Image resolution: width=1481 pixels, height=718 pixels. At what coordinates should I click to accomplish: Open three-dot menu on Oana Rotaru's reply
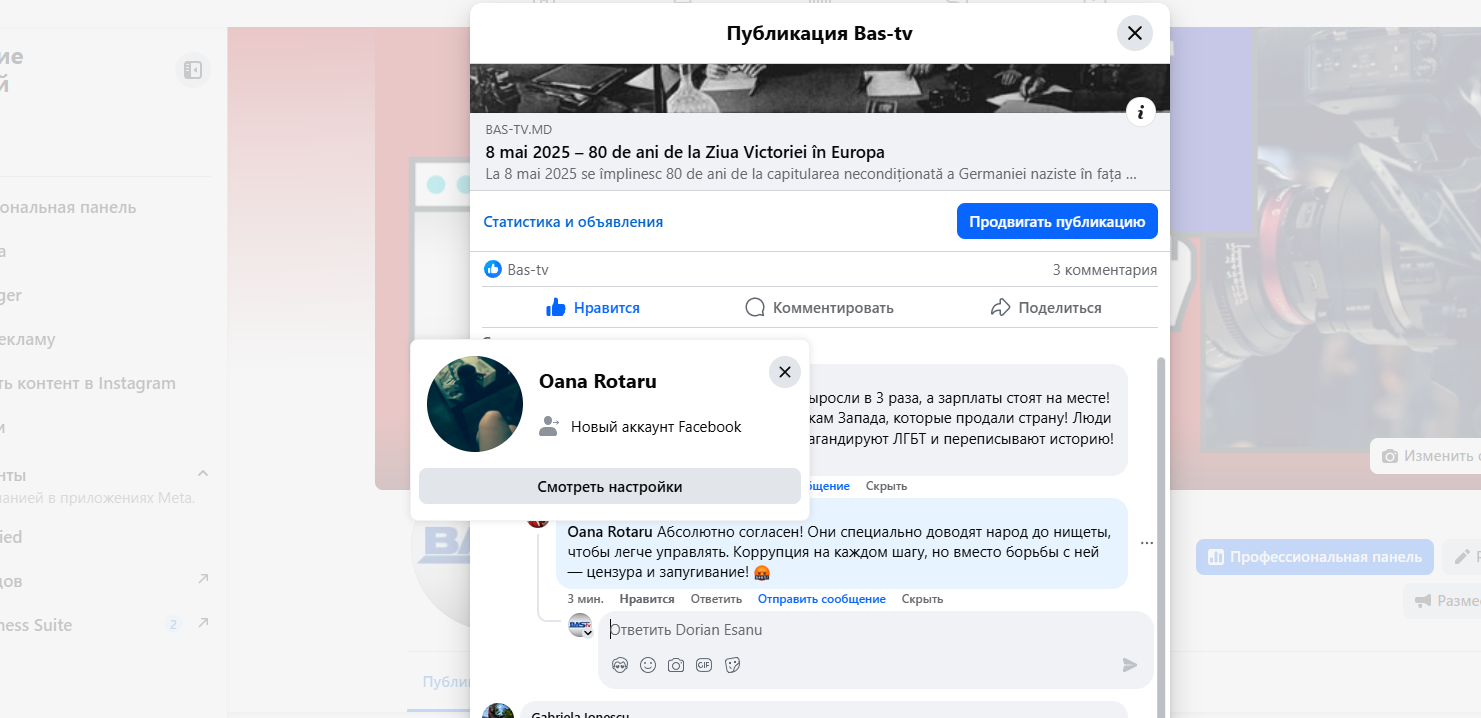tap(1146, 543)
